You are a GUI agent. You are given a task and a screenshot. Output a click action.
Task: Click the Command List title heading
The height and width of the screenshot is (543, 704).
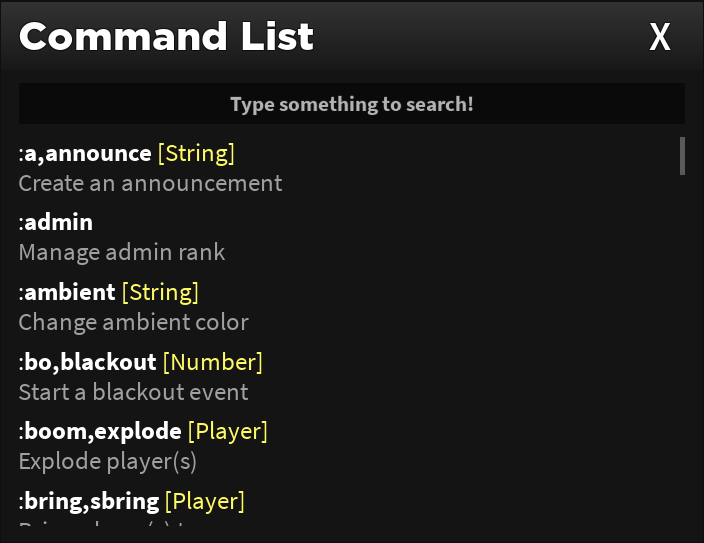(x=166, y=37)
